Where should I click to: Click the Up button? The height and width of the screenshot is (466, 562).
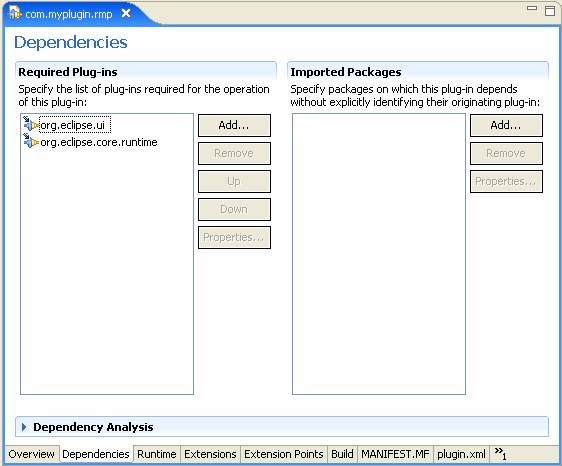point(234,181)
